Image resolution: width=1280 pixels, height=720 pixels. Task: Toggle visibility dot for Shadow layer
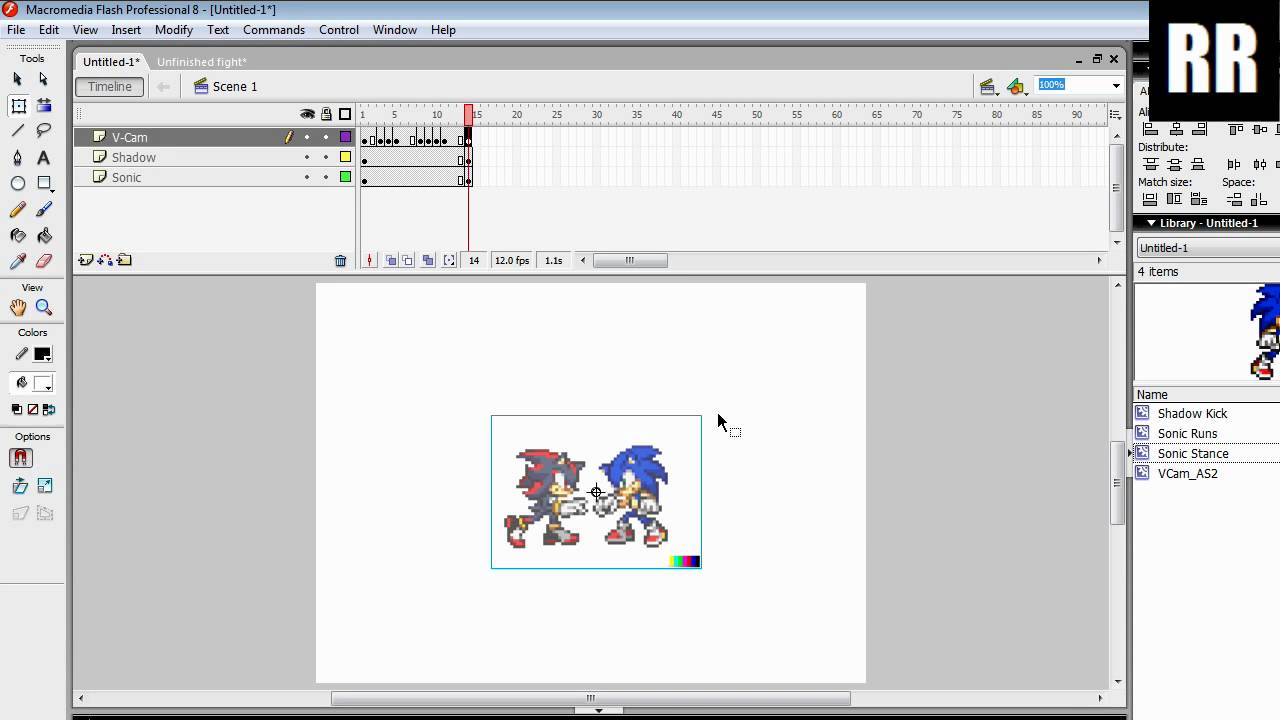point(307,157)
